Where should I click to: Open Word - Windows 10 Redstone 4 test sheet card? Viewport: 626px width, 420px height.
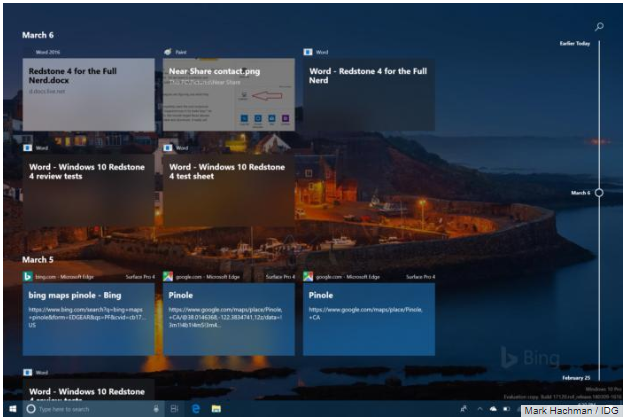[x=229, y=191]
